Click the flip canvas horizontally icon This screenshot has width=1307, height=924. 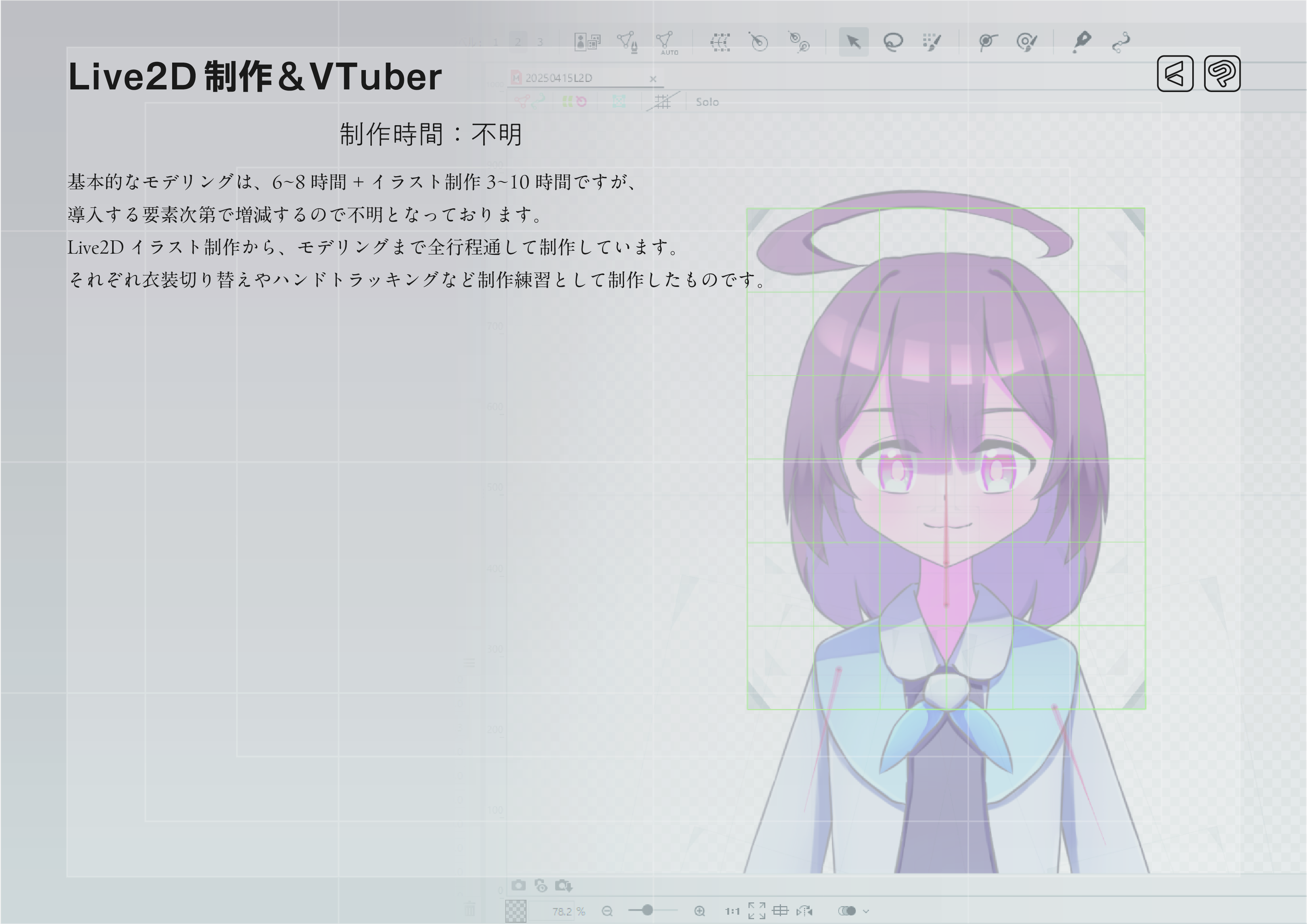pos(804,911)
